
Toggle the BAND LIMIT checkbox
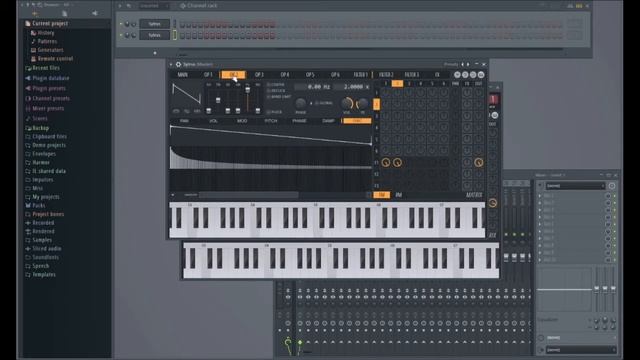click(x=269, y=97)
